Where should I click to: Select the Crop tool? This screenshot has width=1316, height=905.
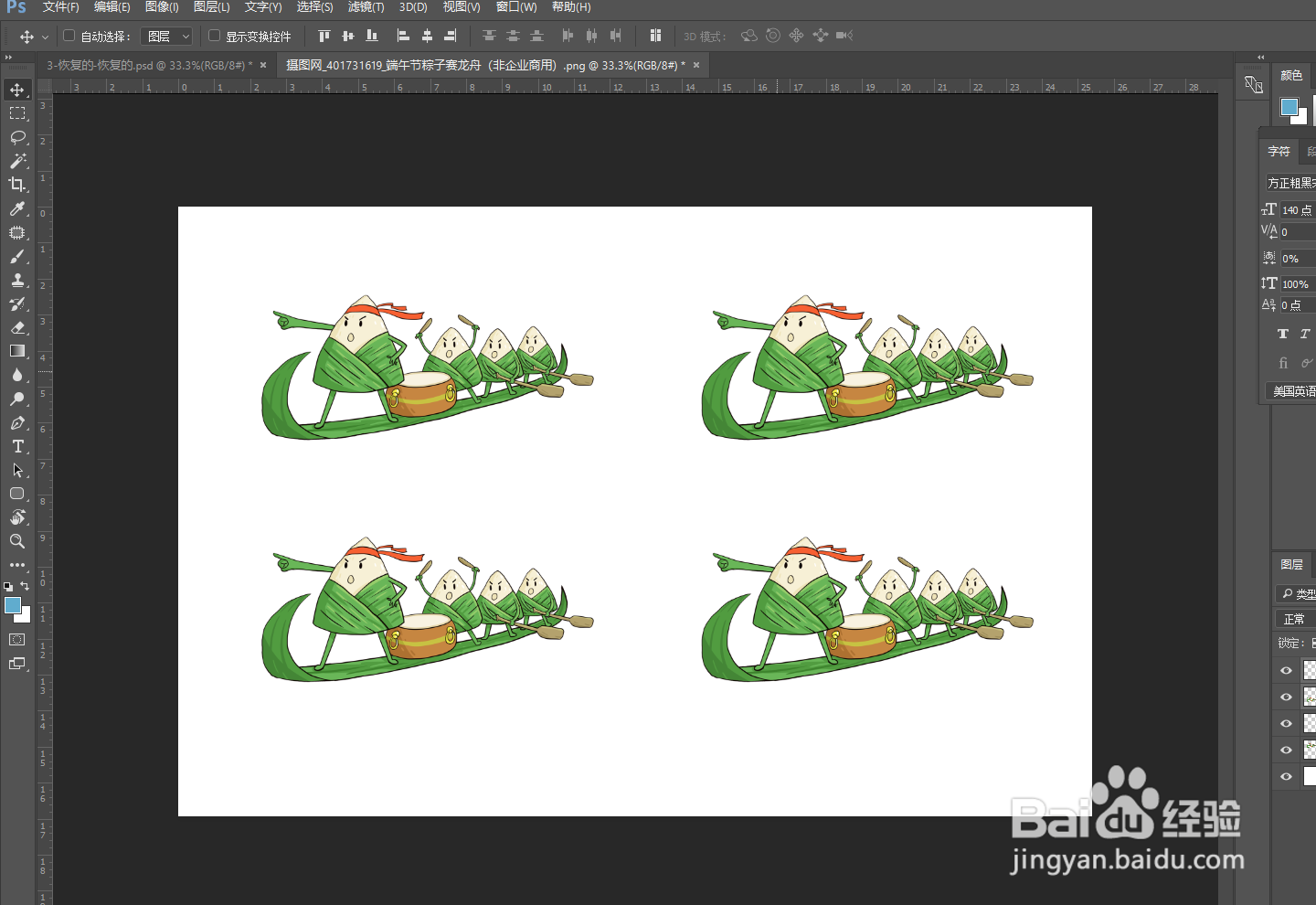[16, 185]
